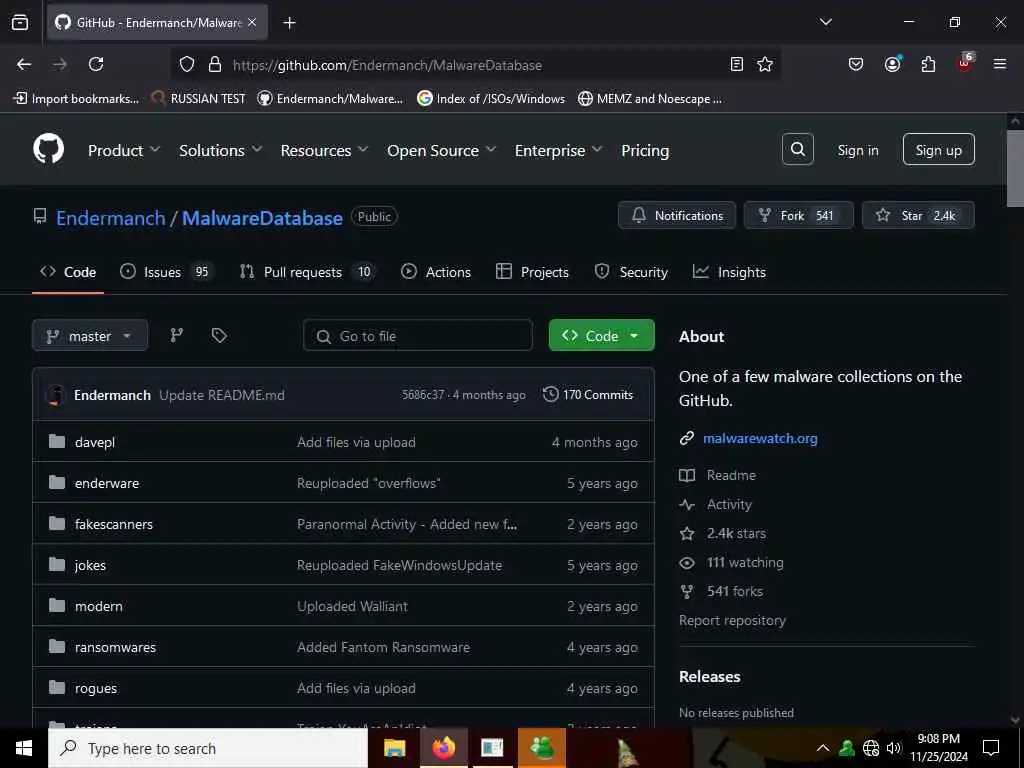This screenshot has height=768, width=1024.
Task: Open the Firefox View icon
Action: coord(20,22)
